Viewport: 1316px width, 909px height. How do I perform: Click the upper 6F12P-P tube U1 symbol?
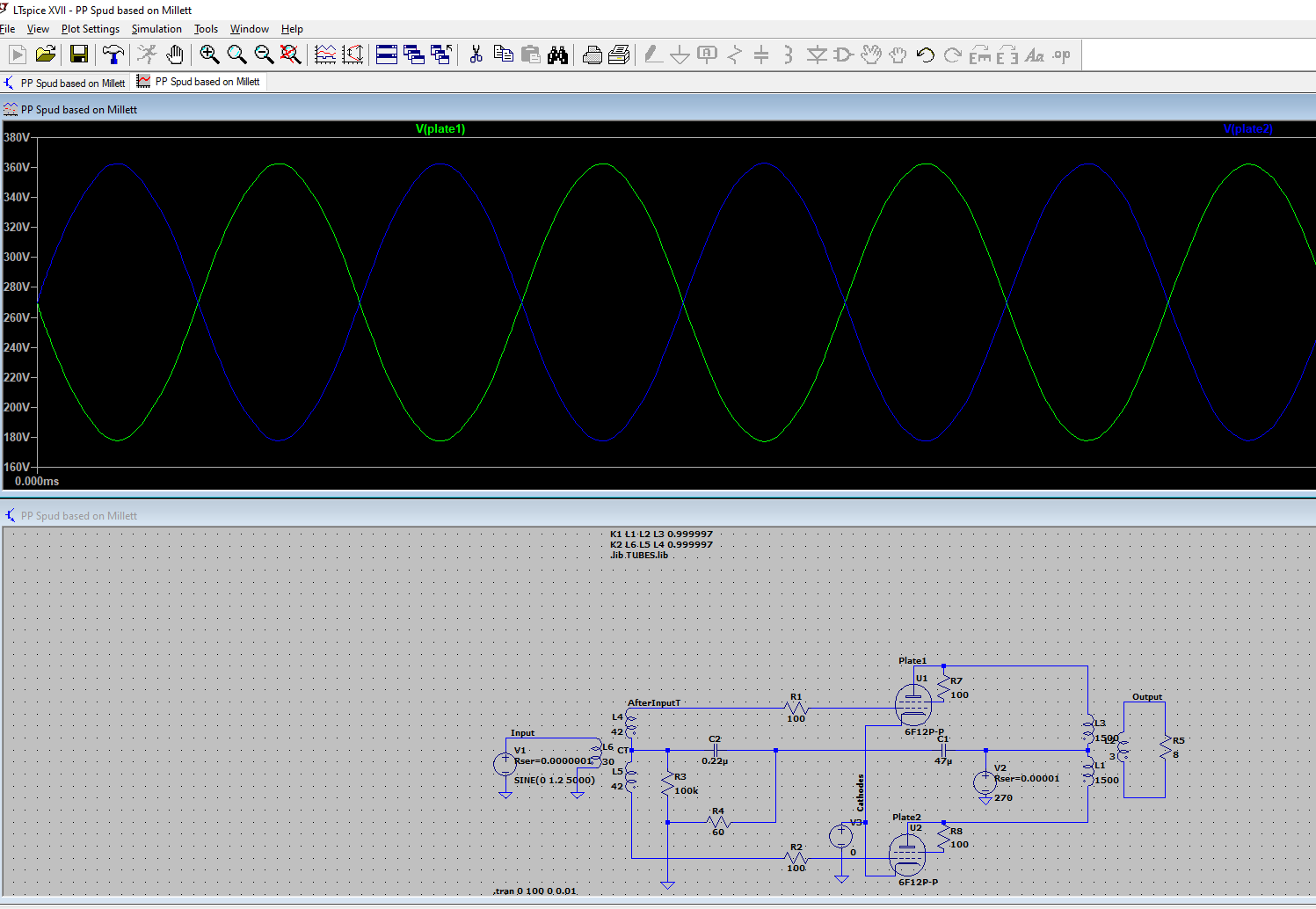pos(913,704)
